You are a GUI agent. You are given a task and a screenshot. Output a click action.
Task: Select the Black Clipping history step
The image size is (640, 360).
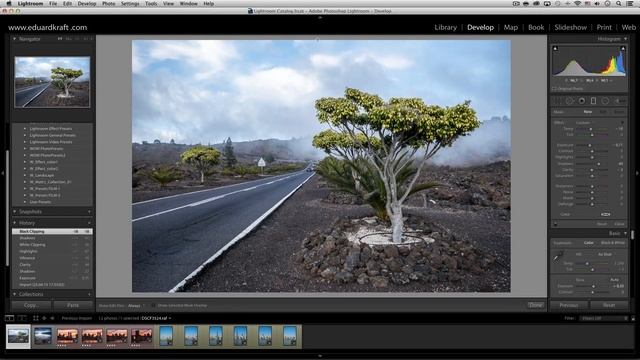(52, 231)
